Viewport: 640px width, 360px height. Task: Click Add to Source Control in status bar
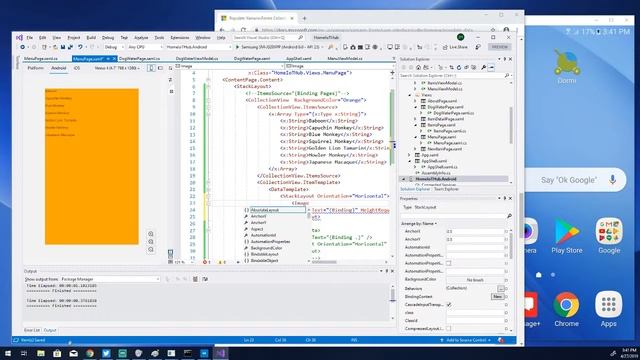click(466, 340)
